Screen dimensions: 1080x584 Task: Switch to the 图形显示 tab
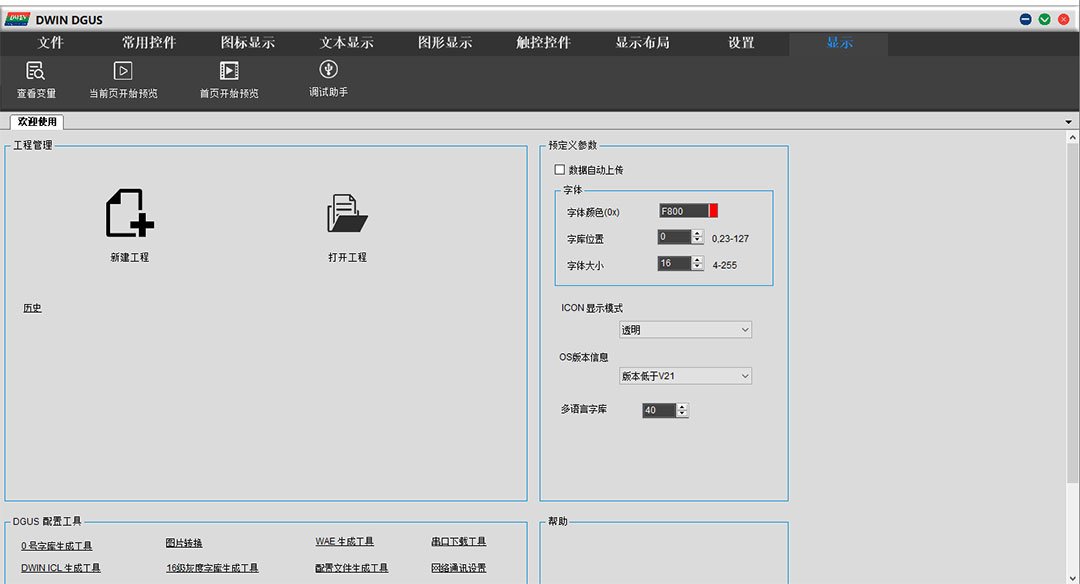pyautogui.click(x=445, y=43)
